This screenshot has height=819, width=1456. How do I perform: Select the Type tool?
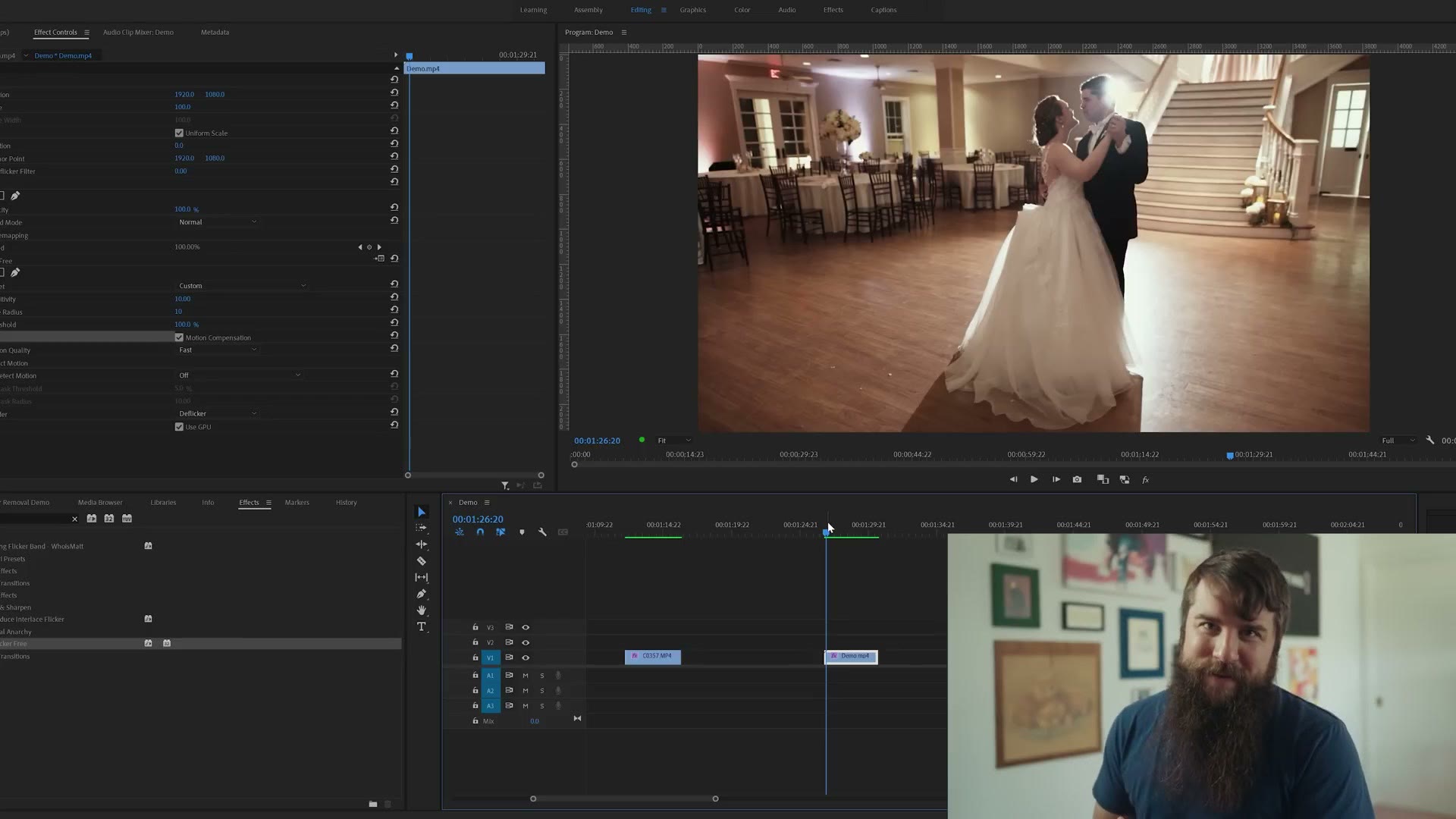coord(422,627)
